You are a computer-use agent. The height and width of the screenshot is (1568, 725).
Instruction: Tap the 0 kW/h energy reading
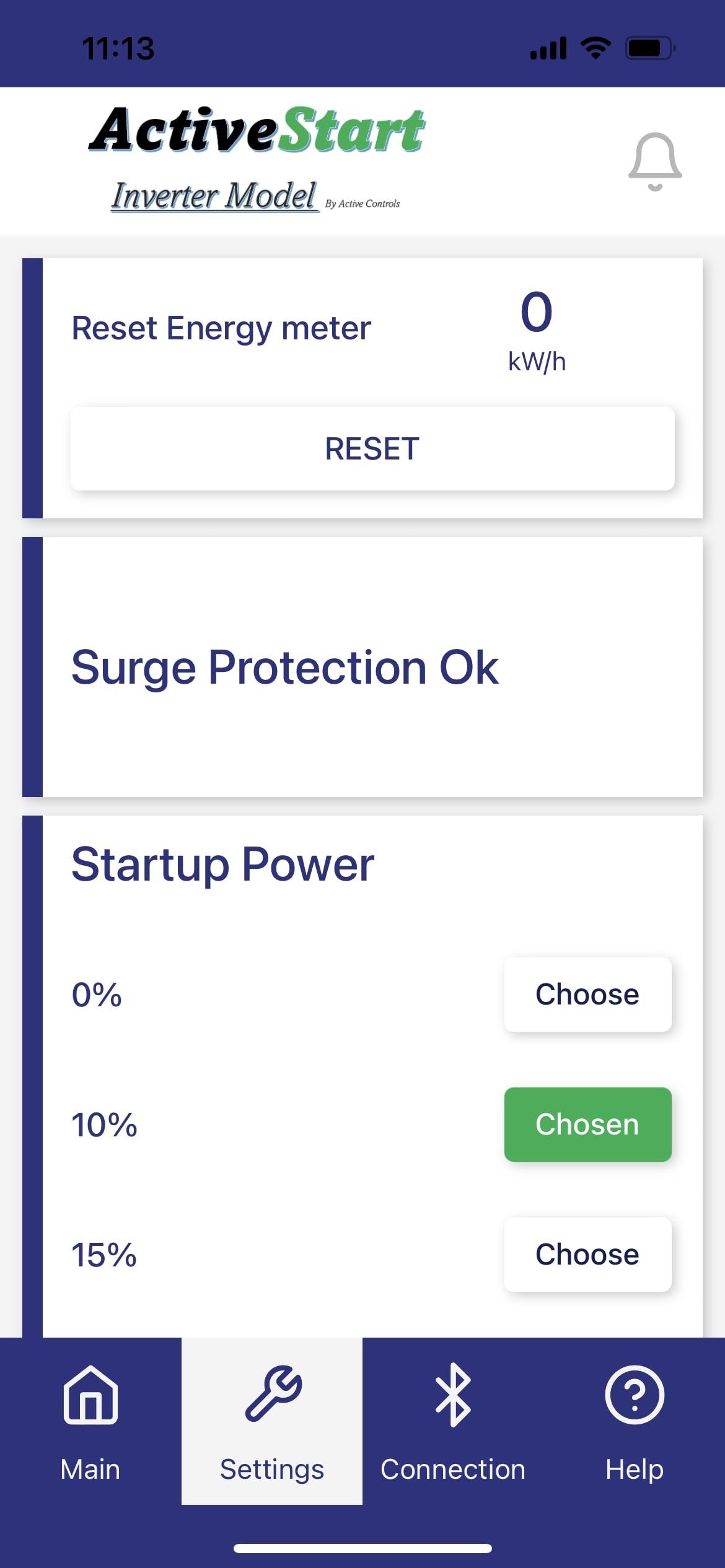537,329
